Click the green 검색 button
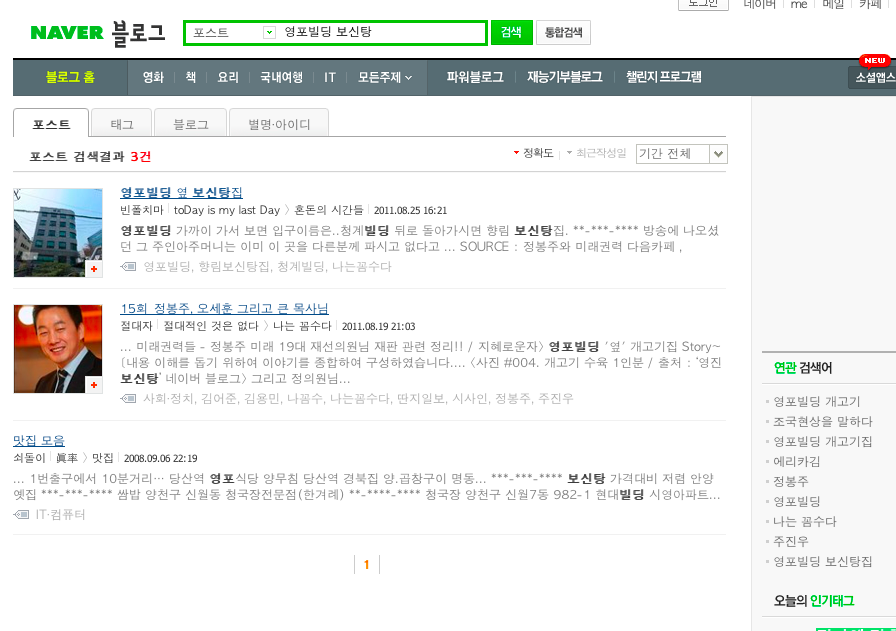The image size is (896, 631). (511, 33)
